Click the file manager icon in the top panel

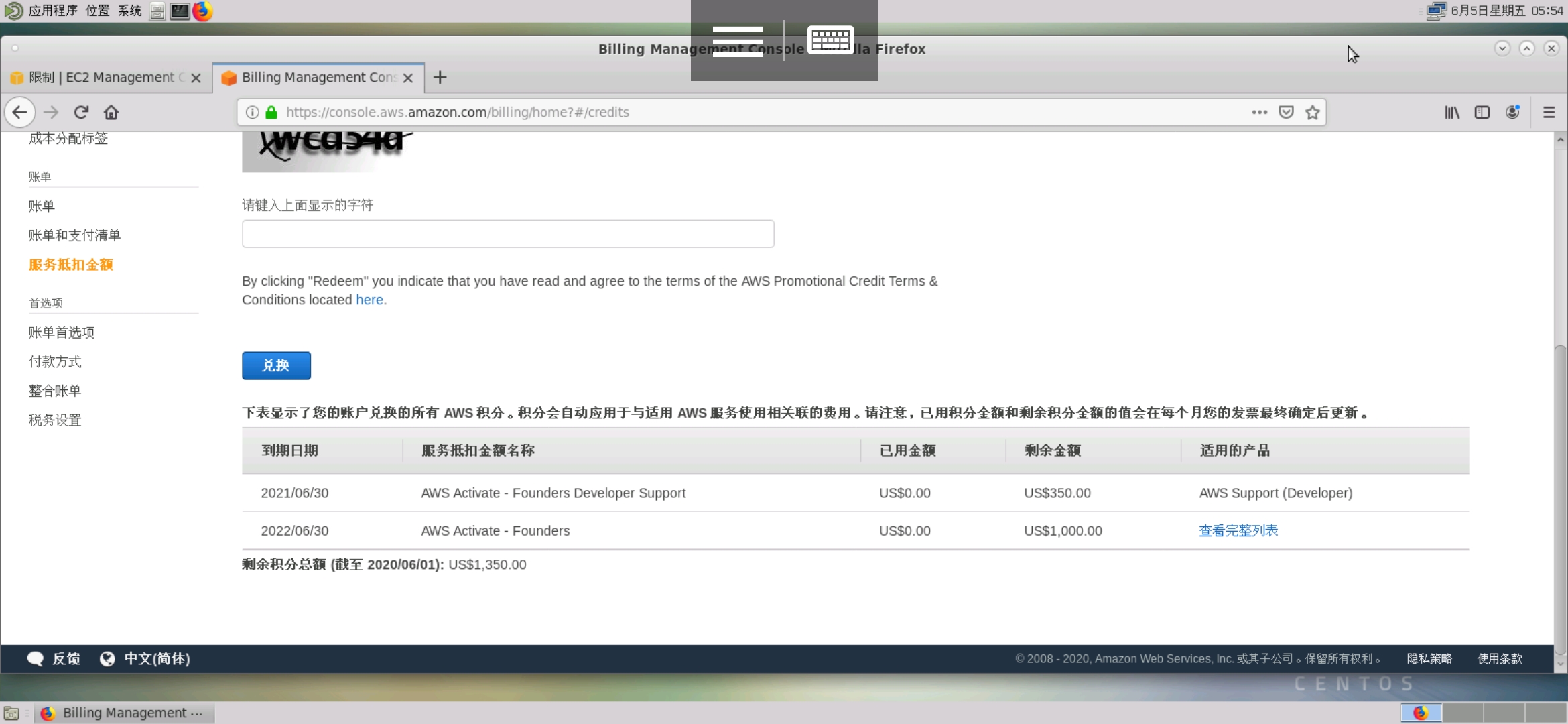tap(157, 11)
